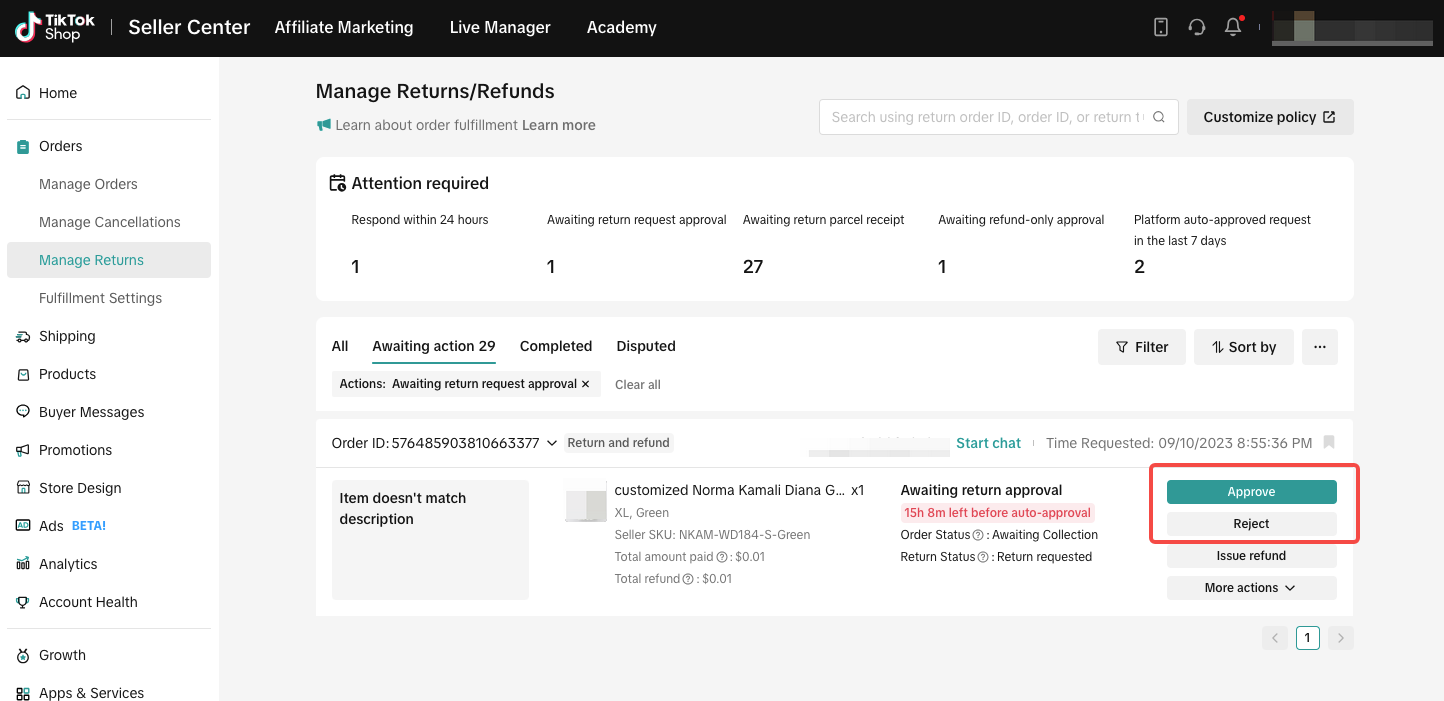Open the Sort by dropdown

click(x=1243, y=347)
